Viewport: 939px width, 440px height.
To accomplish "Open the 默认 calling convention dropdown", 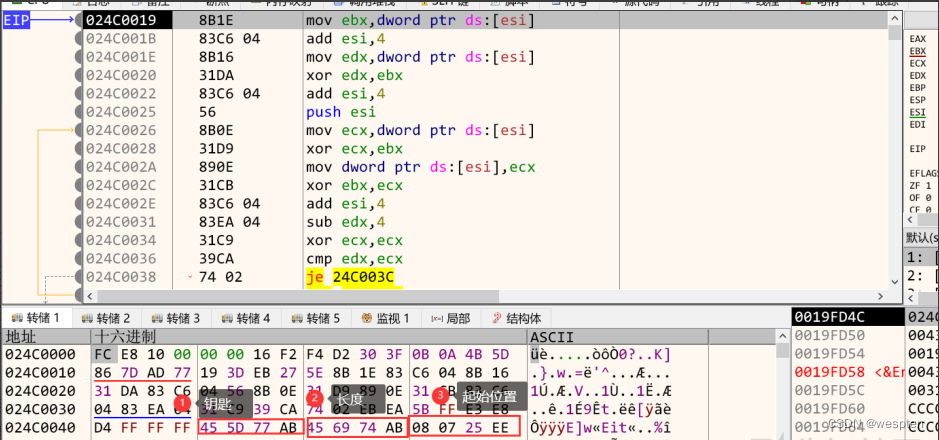I will click(x=920, y=237).
